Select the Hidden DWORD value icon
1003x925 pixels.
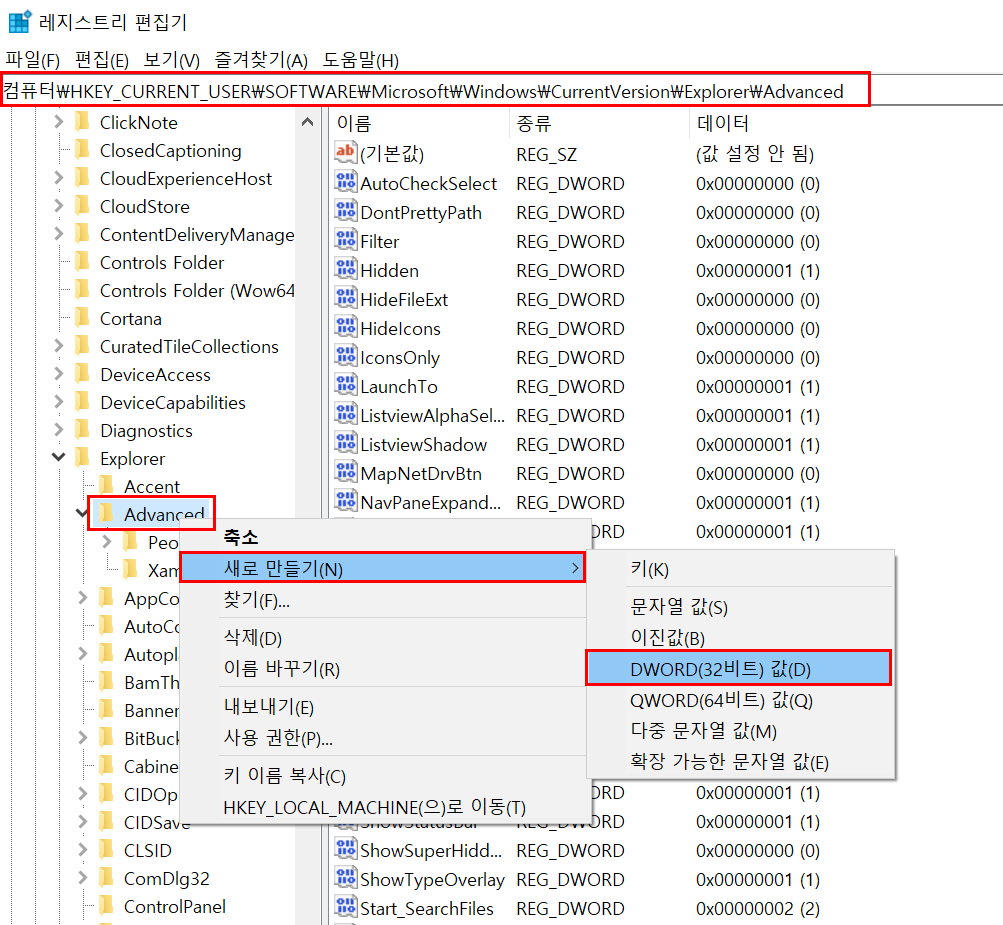[x=345, y=269]
